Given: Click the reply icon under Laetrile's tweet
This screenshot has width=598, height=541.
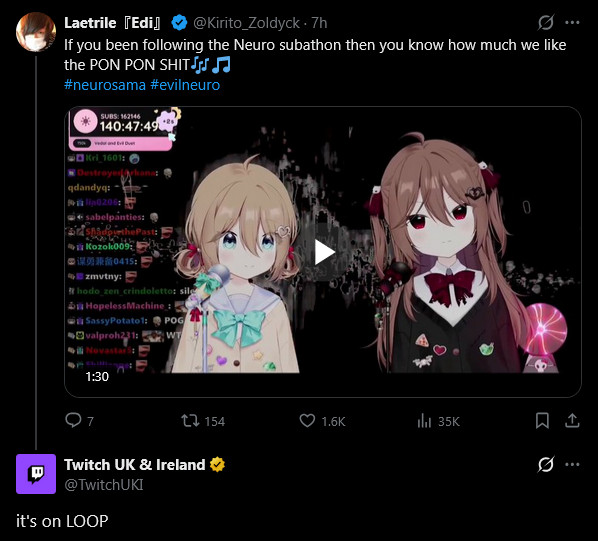Looking at the screenshot, I should 73,421.
